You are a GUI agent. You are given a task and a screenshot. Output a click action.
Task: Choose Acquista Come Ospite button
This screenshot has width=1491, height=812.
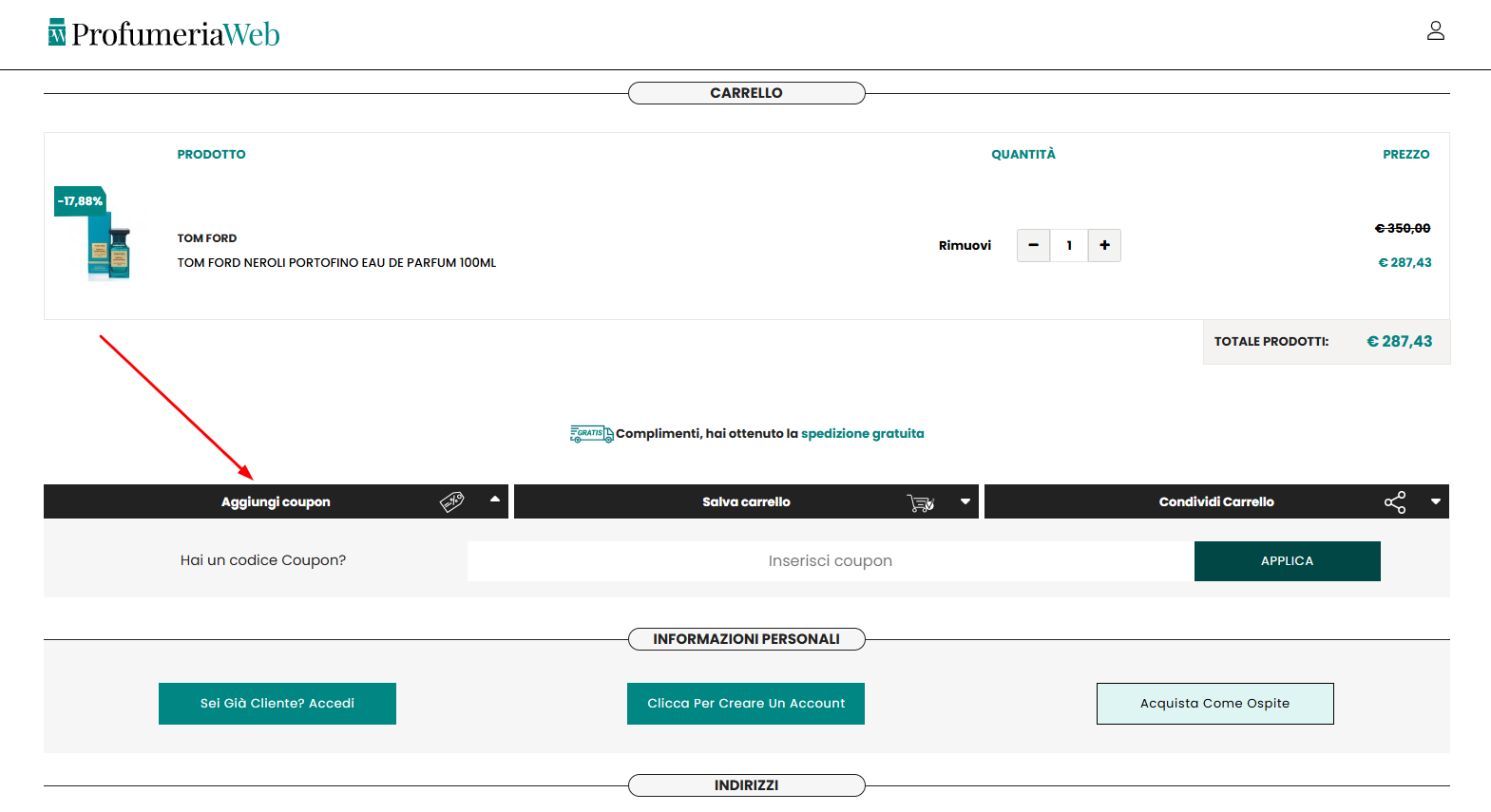tap(1214, 704)
